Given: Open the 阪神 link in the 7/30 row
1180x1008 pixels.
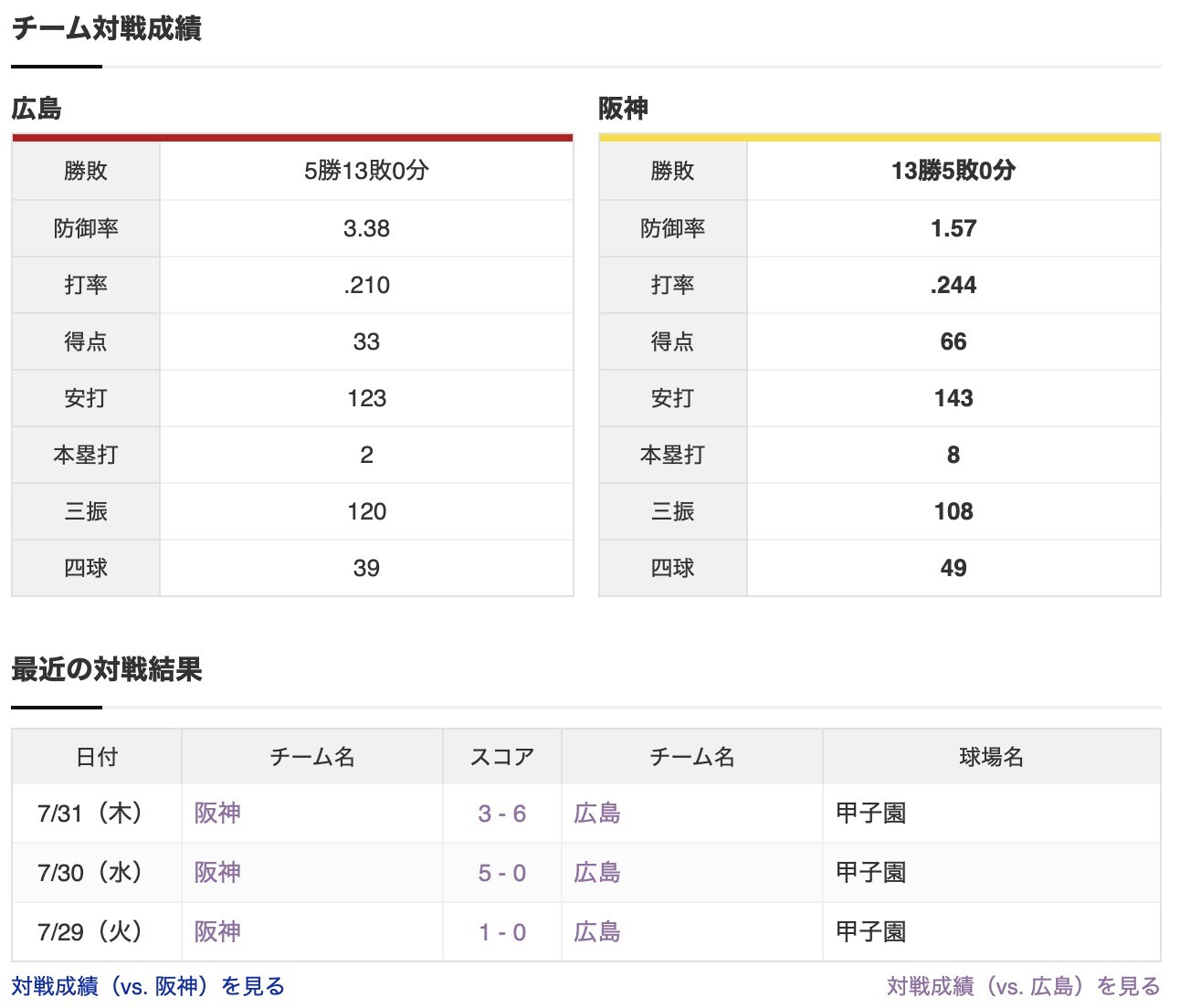Looking at the screenshot, I should 216,873.
